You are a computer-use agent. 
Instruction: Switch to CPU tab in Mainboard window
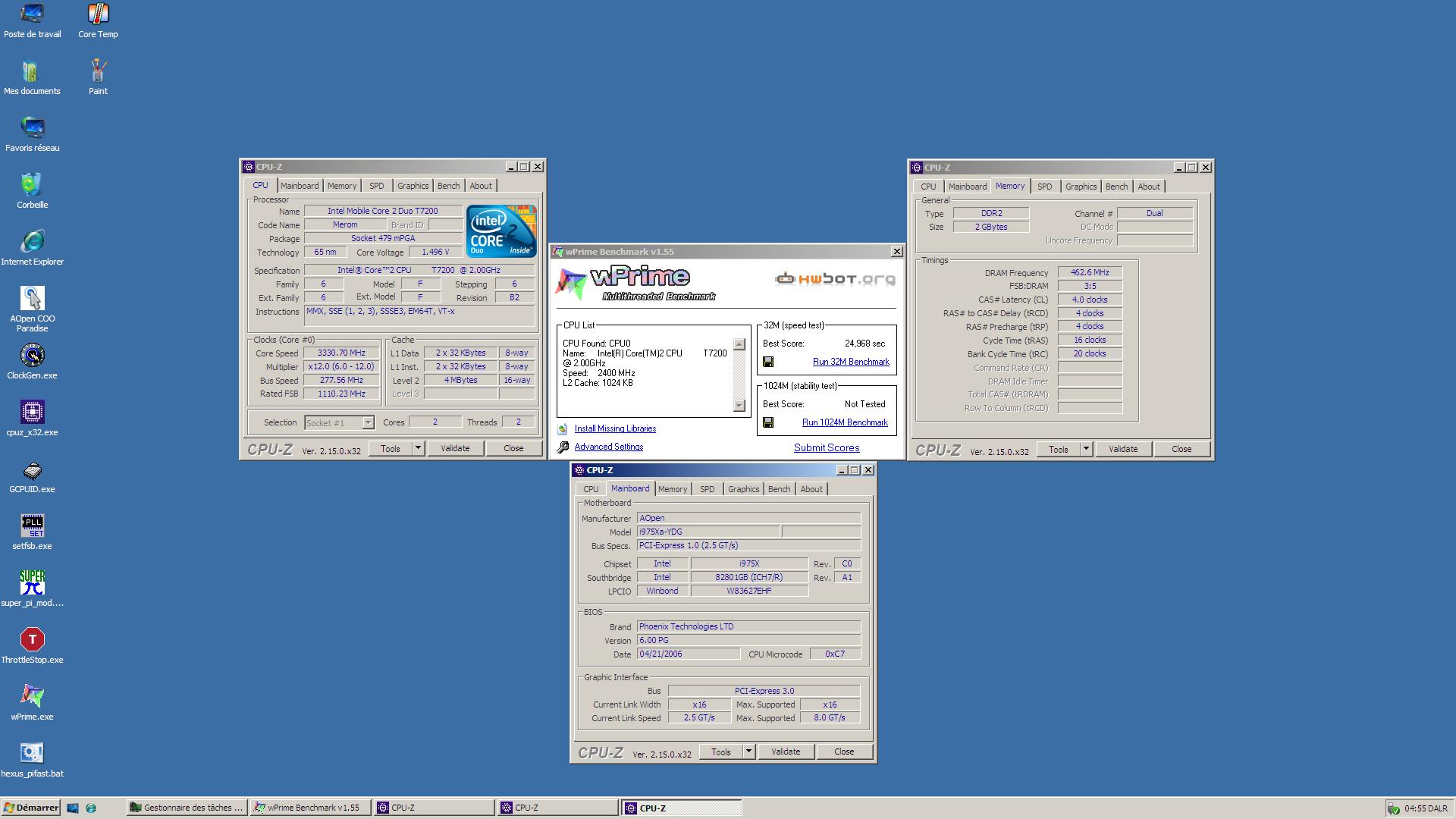point(591,489)
